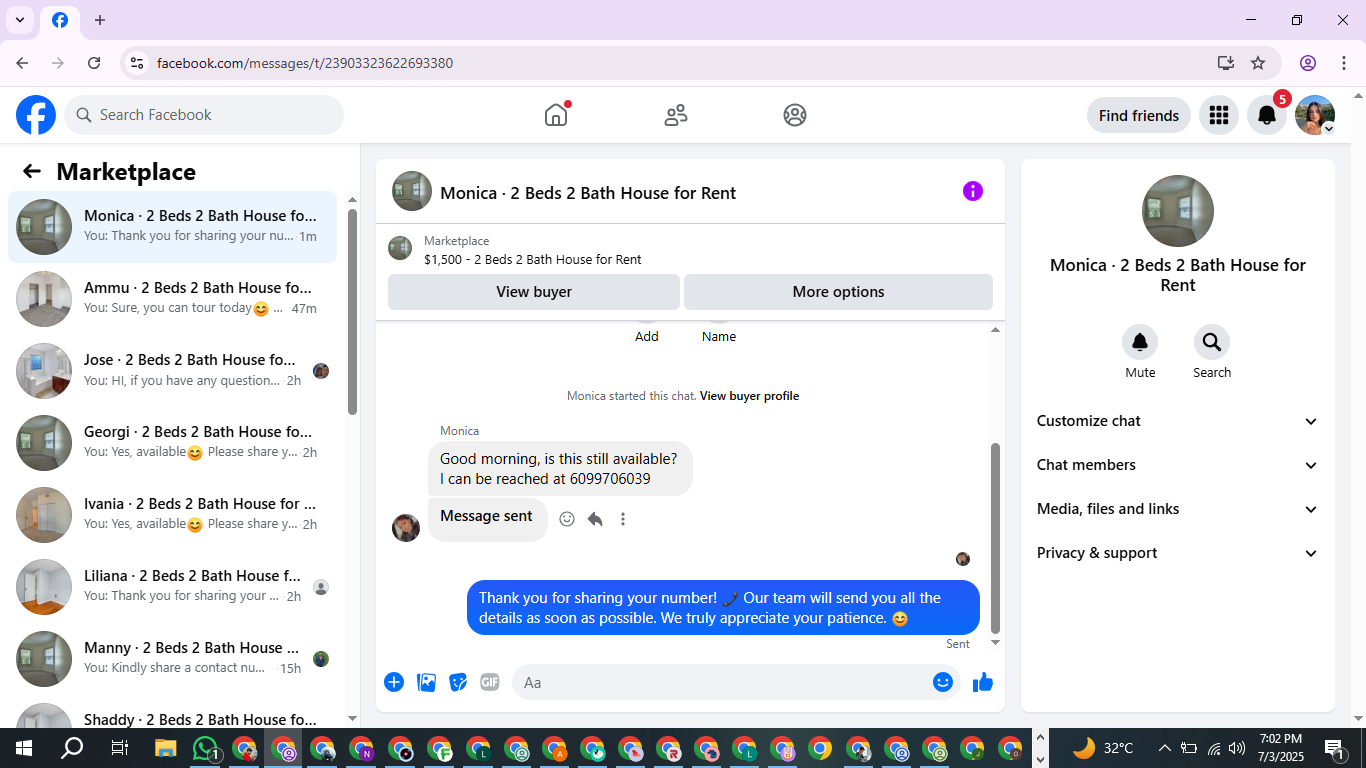Open Liliana conversation in list
Image resolution: width=1366 pixels, height=768 pixels.
point(172,587)
